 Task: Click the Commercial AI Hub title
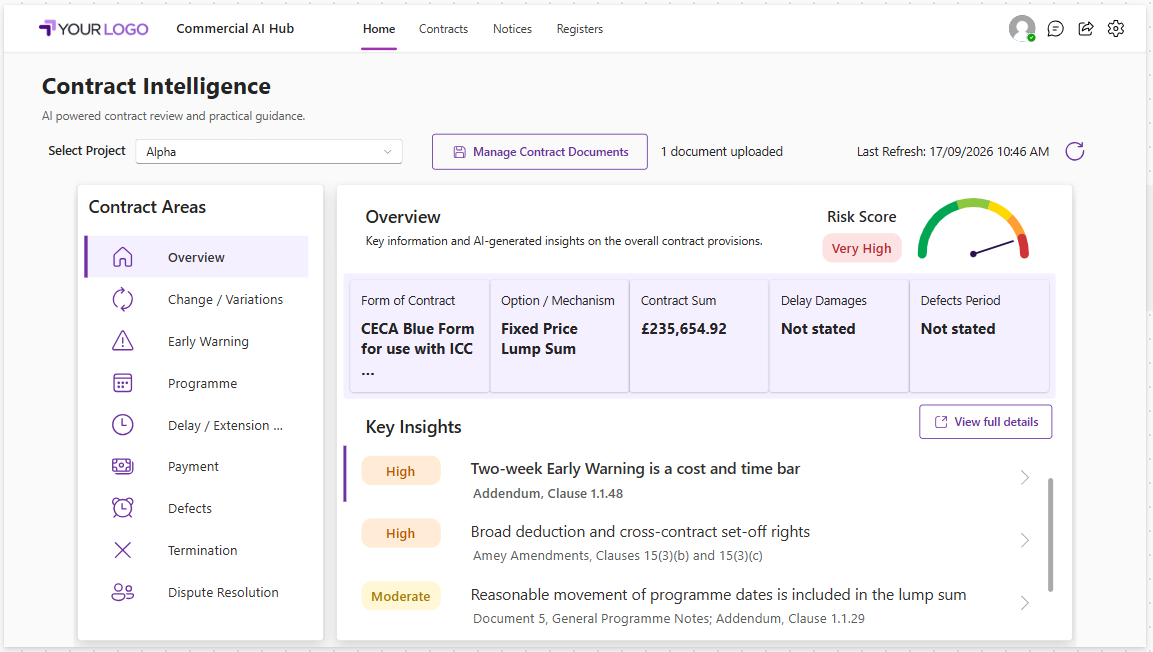(235, 29)
